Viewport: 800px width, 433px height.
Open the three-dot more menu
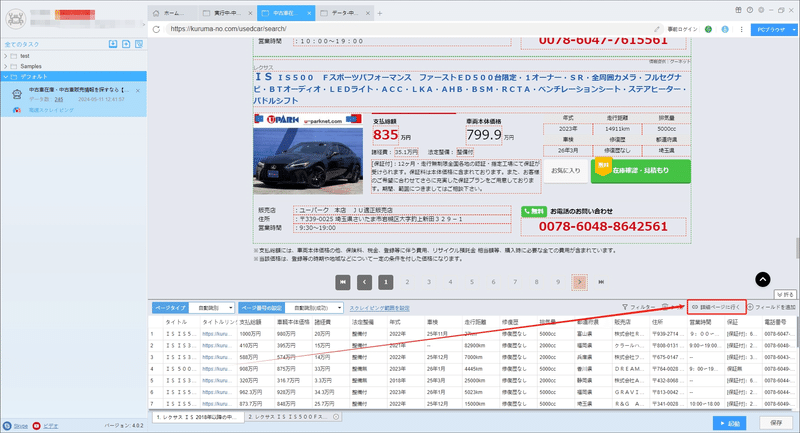[x=741, y=29]
